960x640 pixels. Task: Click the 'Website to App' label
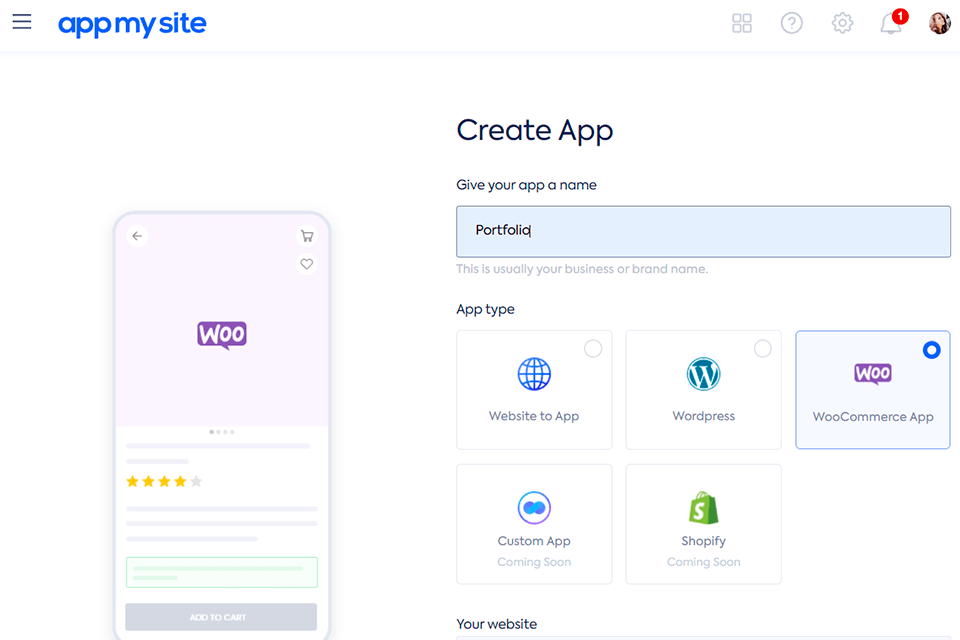click(534, 416)
